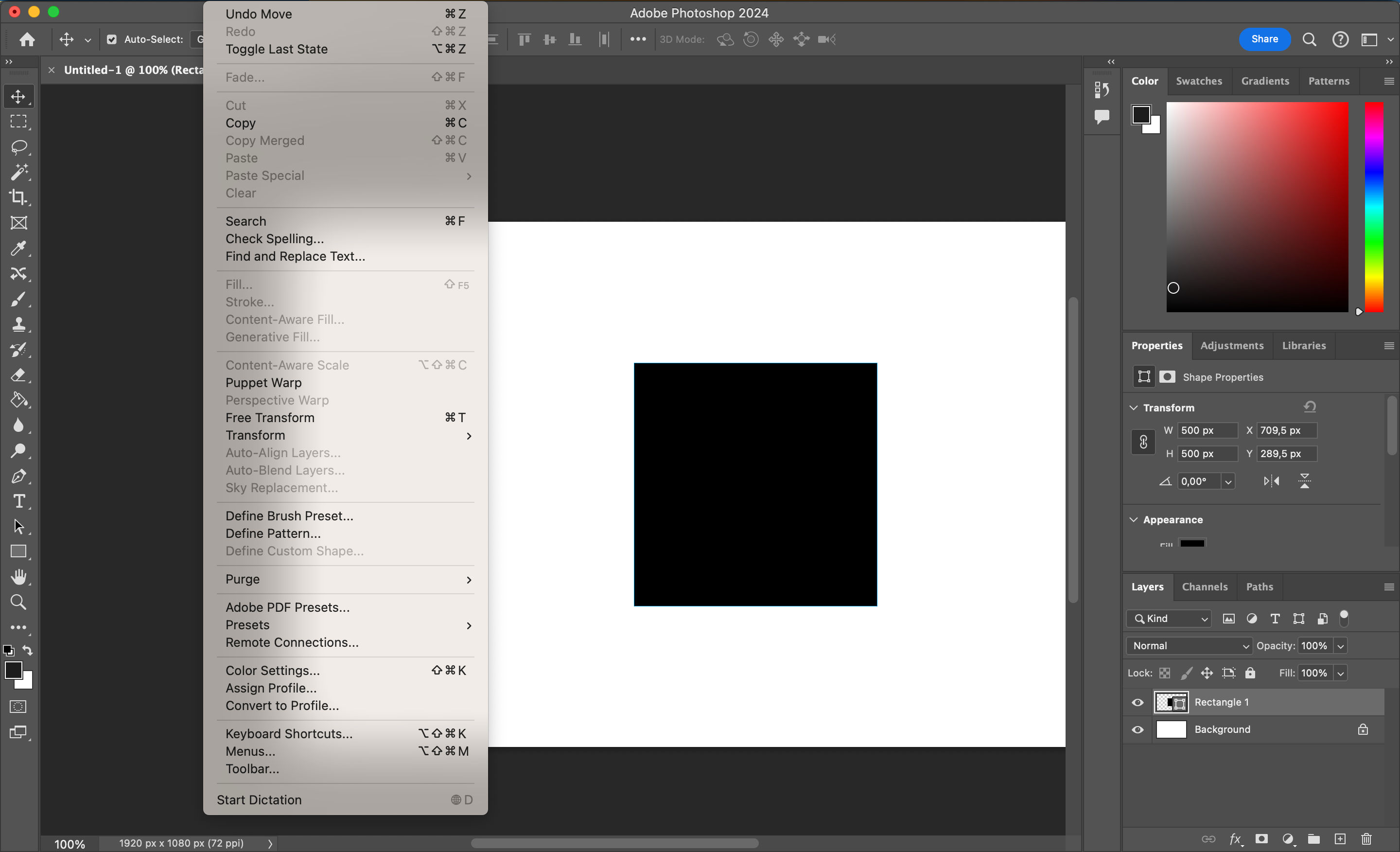The image size is (1400, 852).
Task: Select the Lasso tool
Action: click(19, 147)
